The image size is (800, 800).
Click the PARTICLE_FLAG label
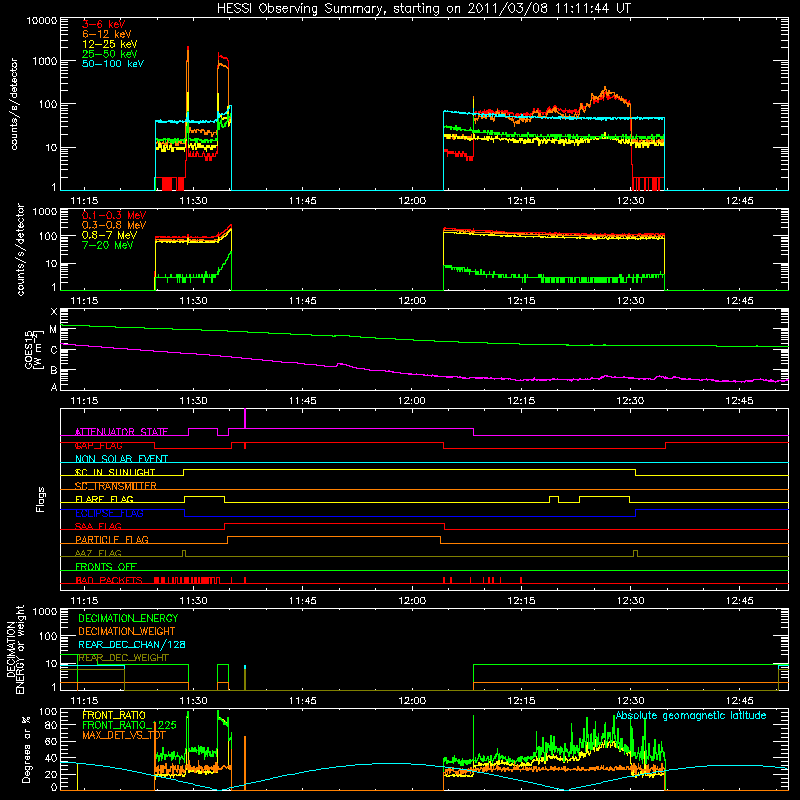click(x=112, y=539)
